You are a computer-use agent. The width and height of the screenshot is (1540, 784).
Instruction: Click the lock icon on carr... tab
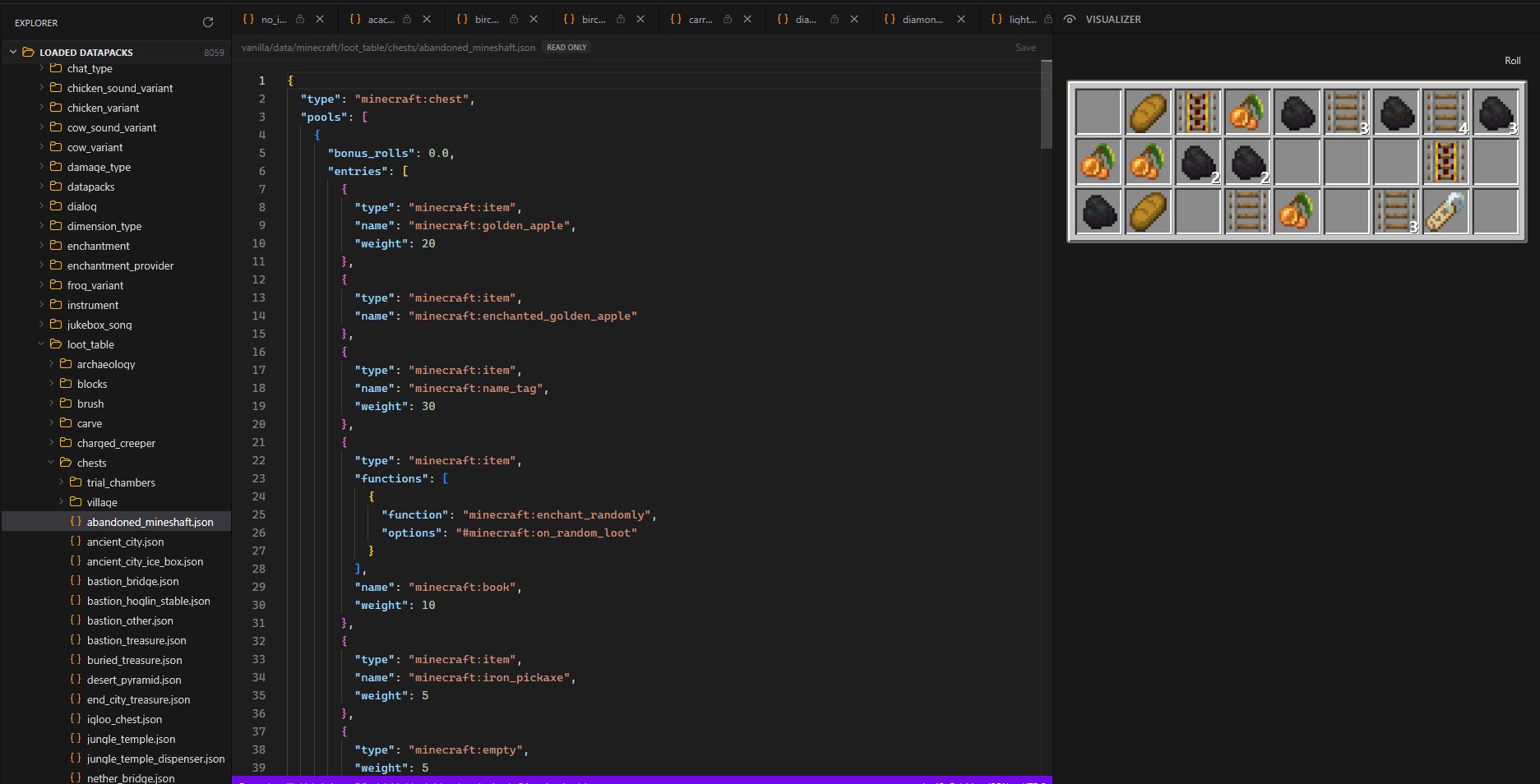click(x=728, y=19)
